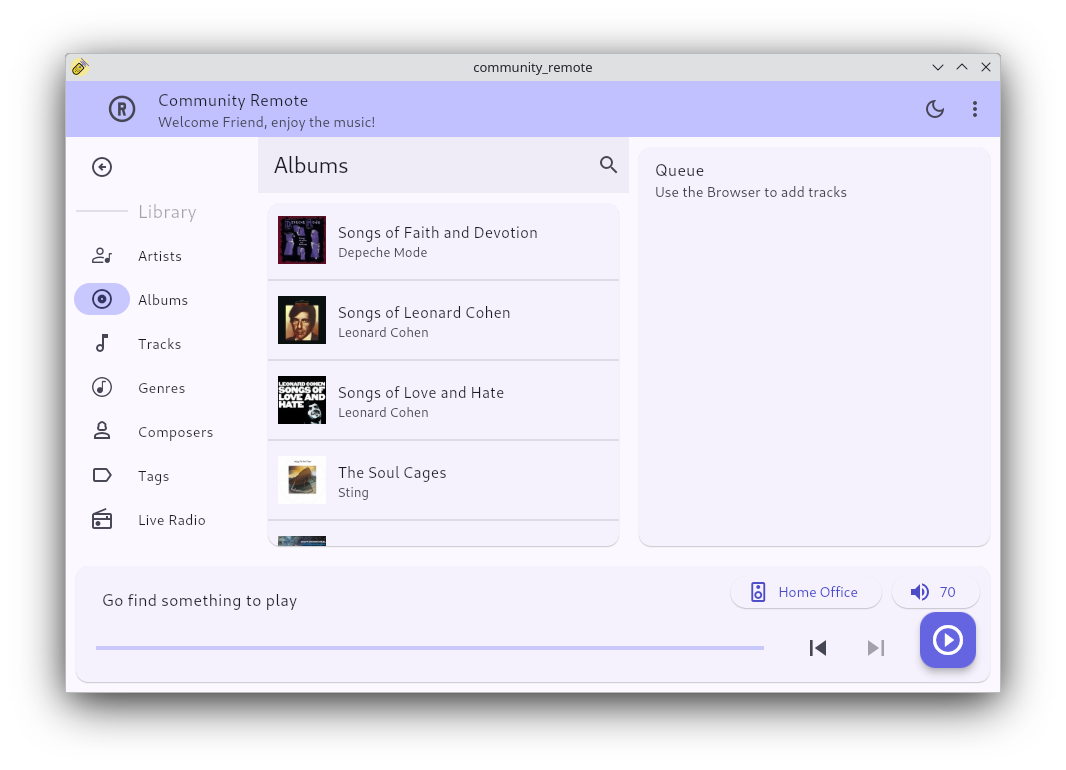Open the album Songs of Faith and Devotion
The width and height of the screenshot is (1066, 770).
tap(443, 241)
